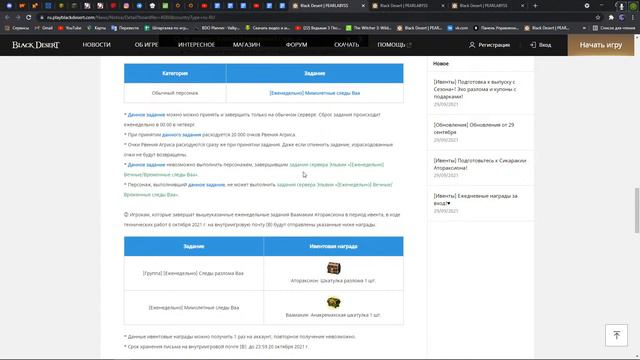Switch to the third Black Desert tab

(x=488, y=6)
